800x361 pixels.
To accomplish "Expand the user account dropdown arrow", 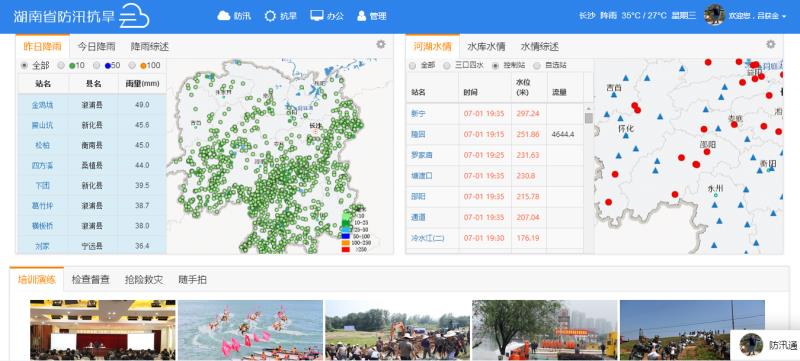I will pos(785,16).
